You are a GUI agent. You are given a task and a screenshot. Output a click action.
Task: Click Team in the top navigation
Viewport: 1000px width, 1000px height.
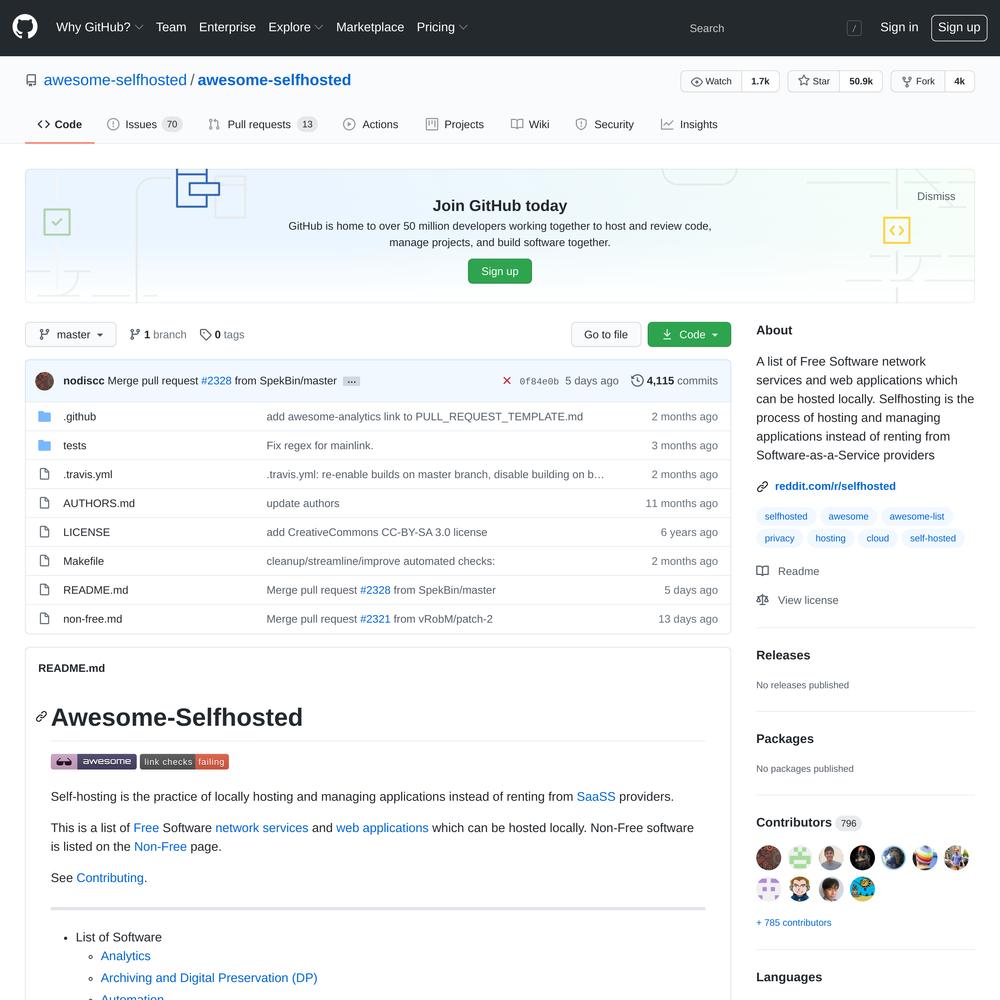171,27
